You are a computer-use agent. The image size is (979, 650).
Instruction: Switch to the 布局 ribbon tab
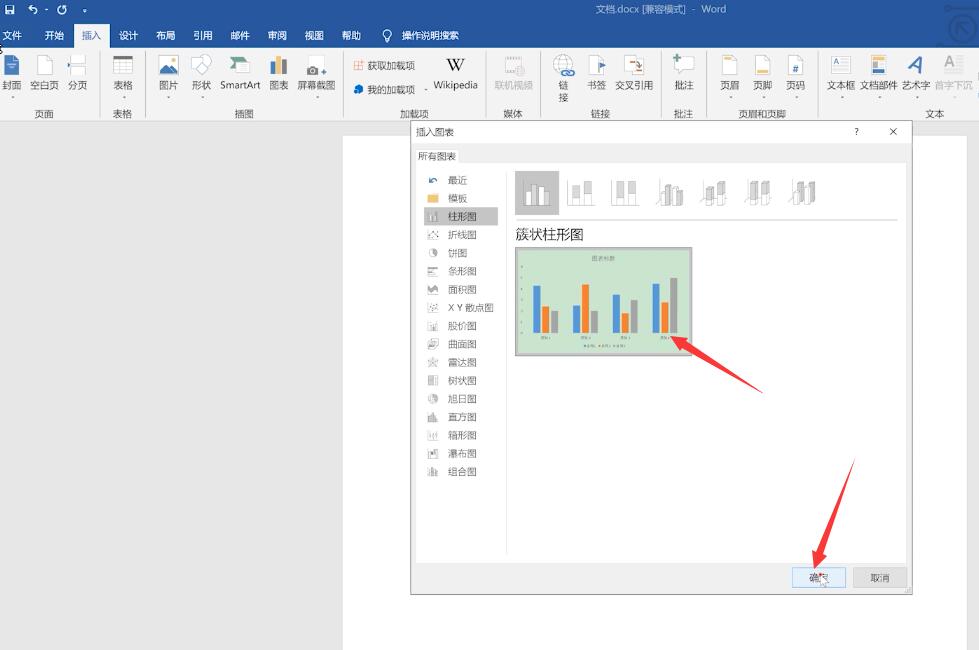165,36
